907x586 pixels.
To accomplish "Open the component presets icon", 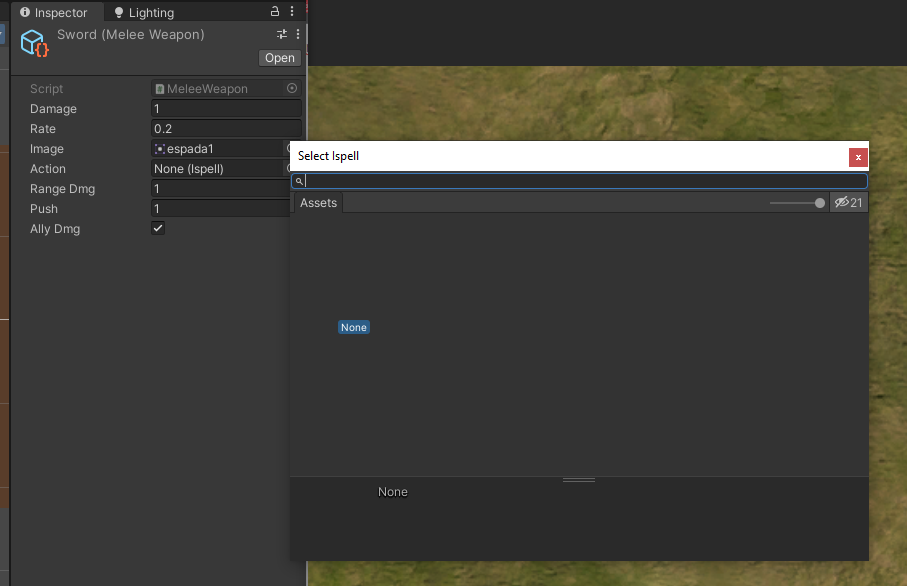I will click(x=281, y=34).
